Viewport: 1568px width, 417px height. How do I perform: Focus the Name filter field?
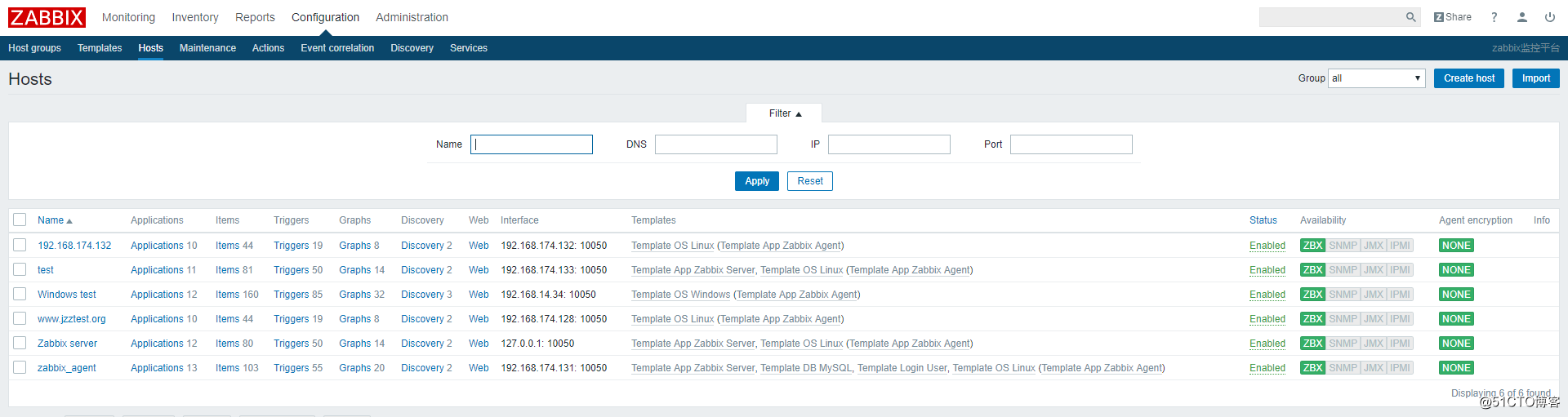tap(532, 144)
